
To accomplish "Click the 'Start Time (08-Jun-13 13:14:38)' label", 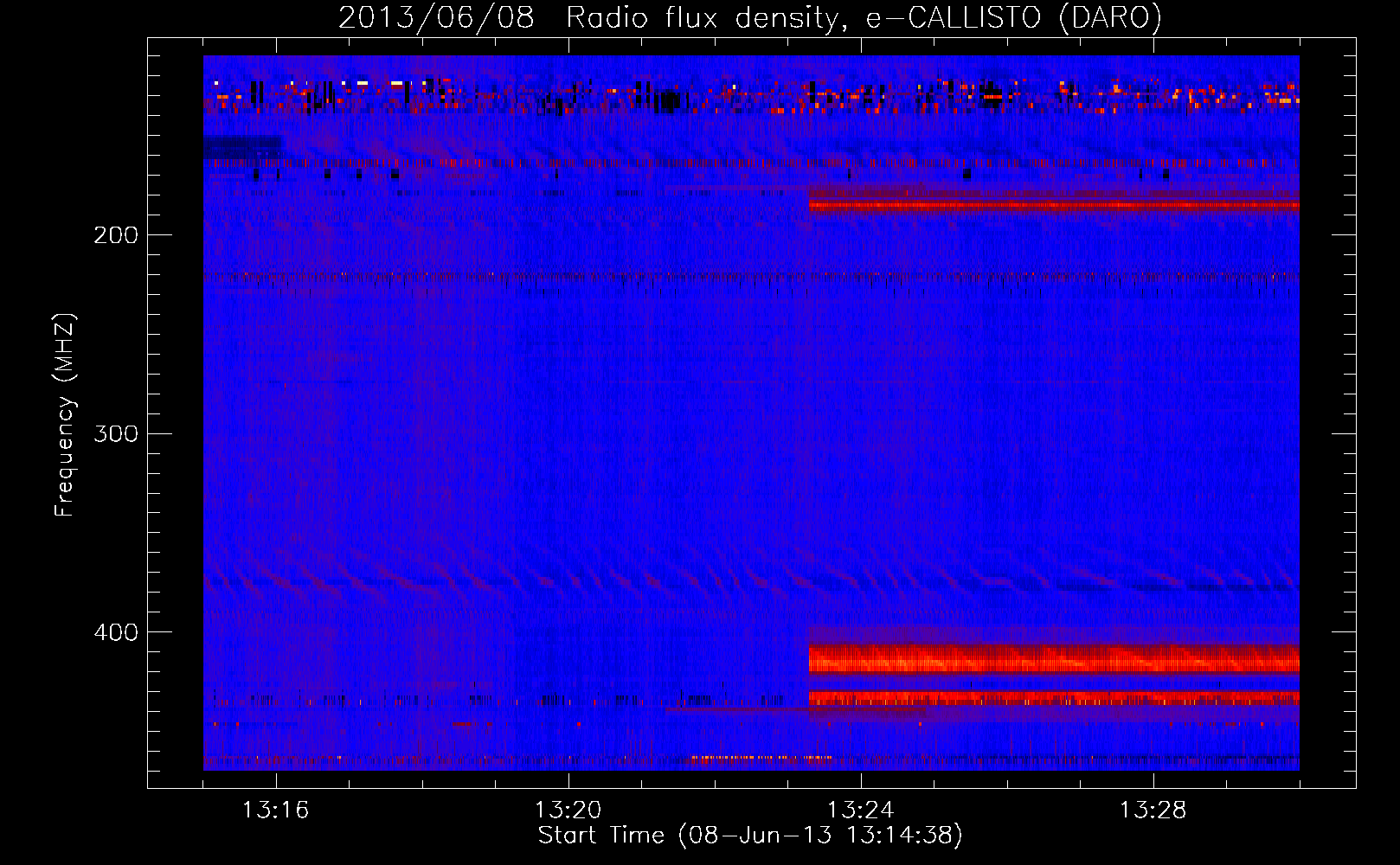I will 750,836.
